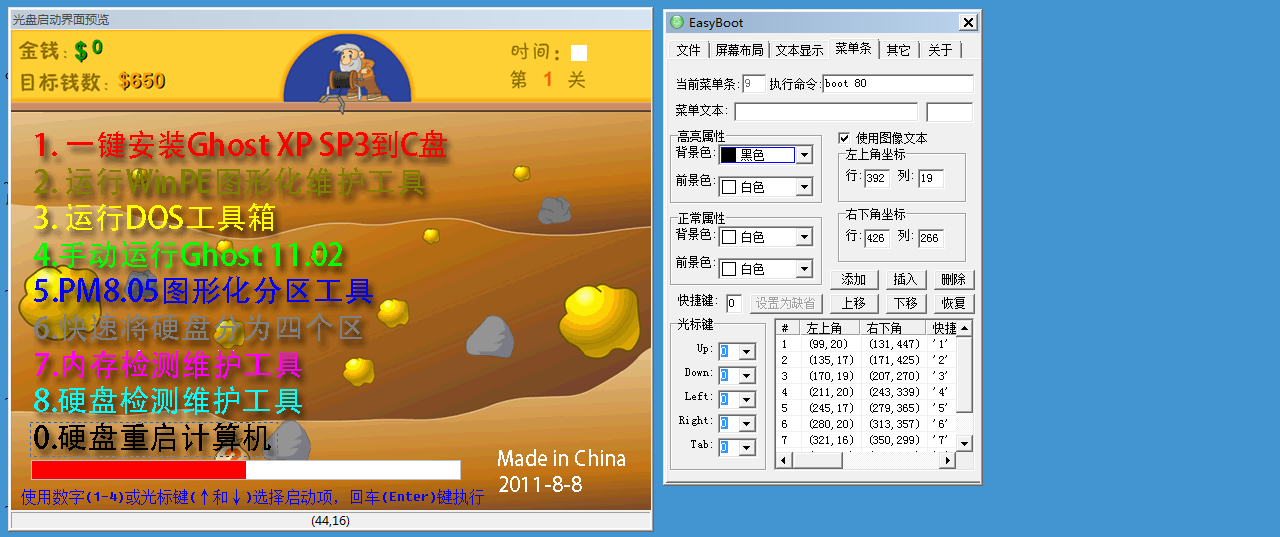Viewport: 1280px width, 537px height.
Task: Open the Down cursor key dropdown
Action: pyautogui.click(x=746, y=375)
